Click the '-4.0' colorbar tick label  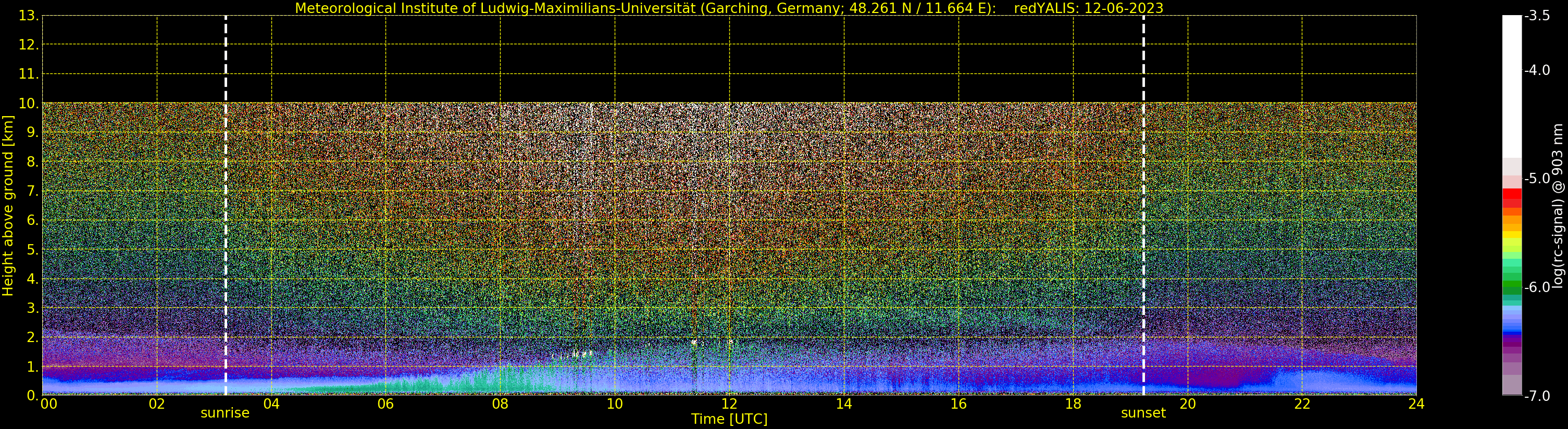[x=1537, y=70]
